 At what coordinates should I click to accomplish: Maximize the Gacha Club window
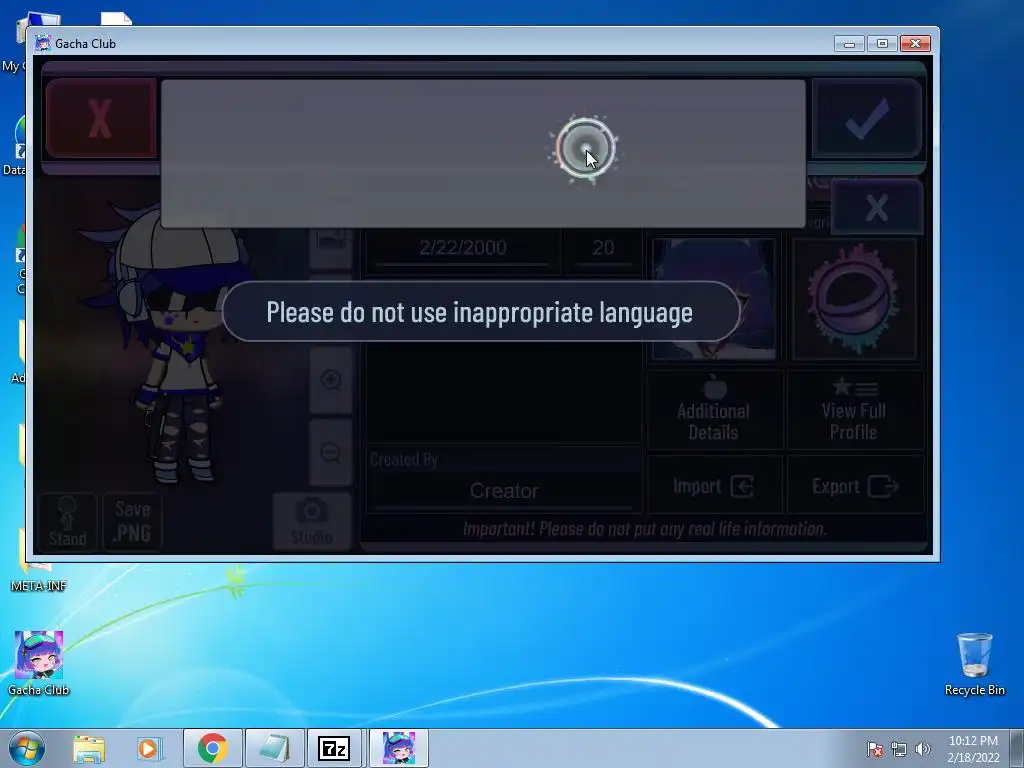click(882, 44)
